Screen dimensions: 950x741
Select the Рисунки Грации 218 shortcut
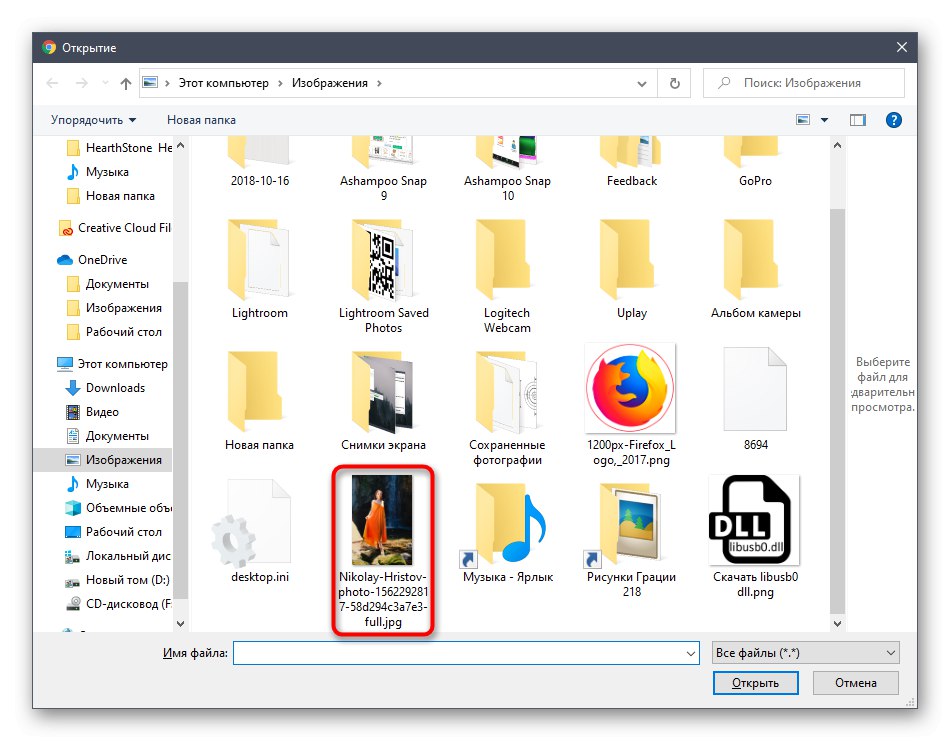(631, 540)
